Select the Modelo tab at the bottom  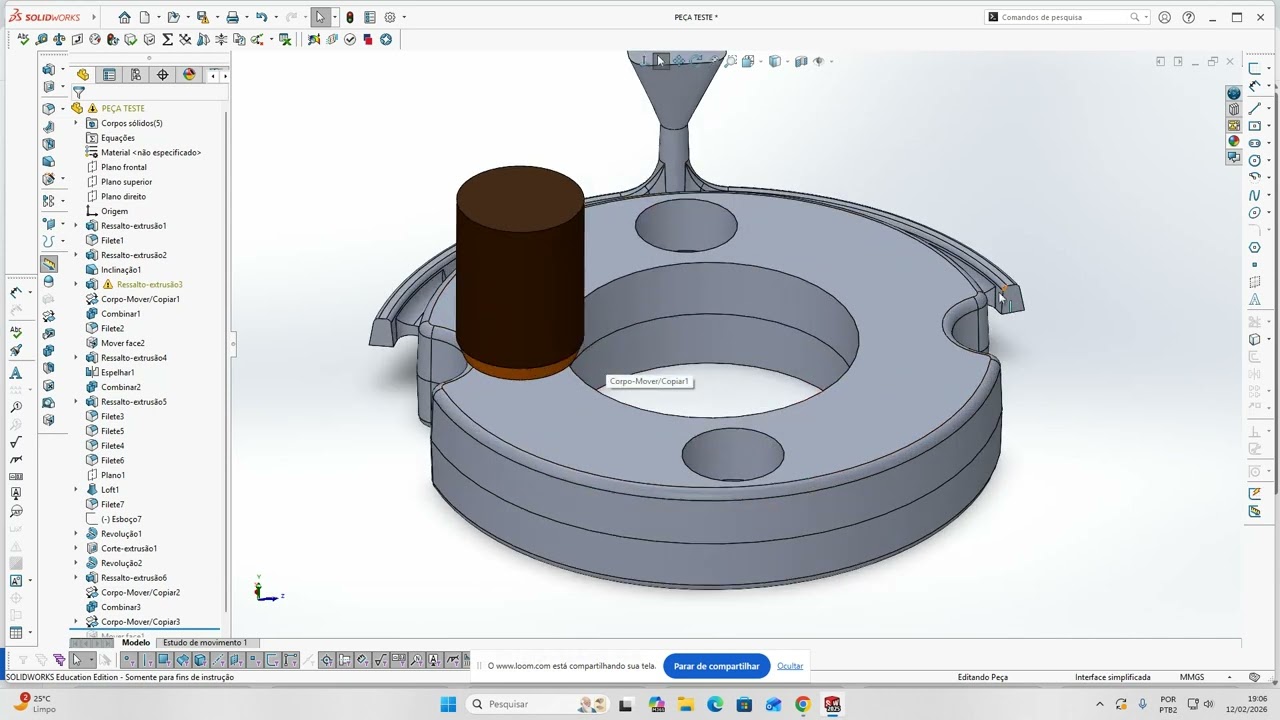[x=135, y=643]
